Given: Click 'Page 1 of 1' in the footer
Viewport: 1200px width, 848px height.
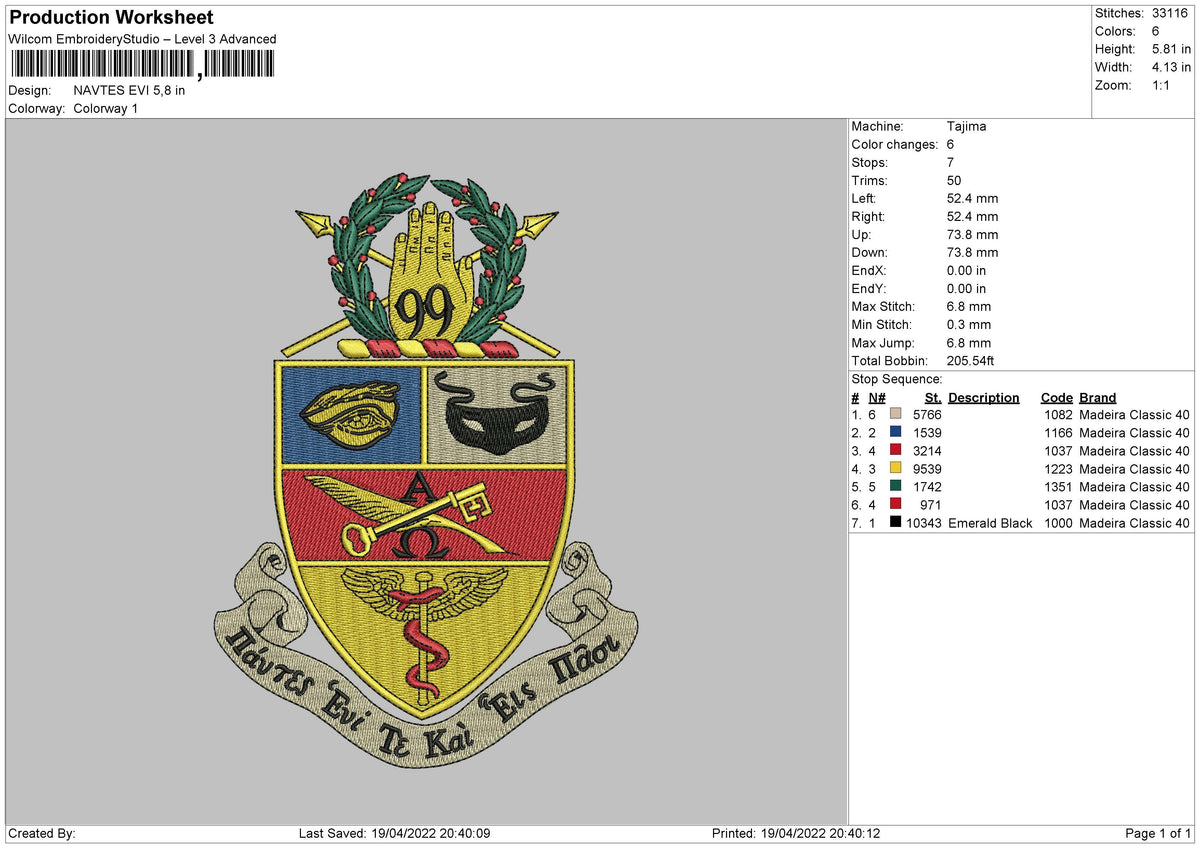Looking at the screenshot, I should pyautogui.click(x=1158, y=833).
